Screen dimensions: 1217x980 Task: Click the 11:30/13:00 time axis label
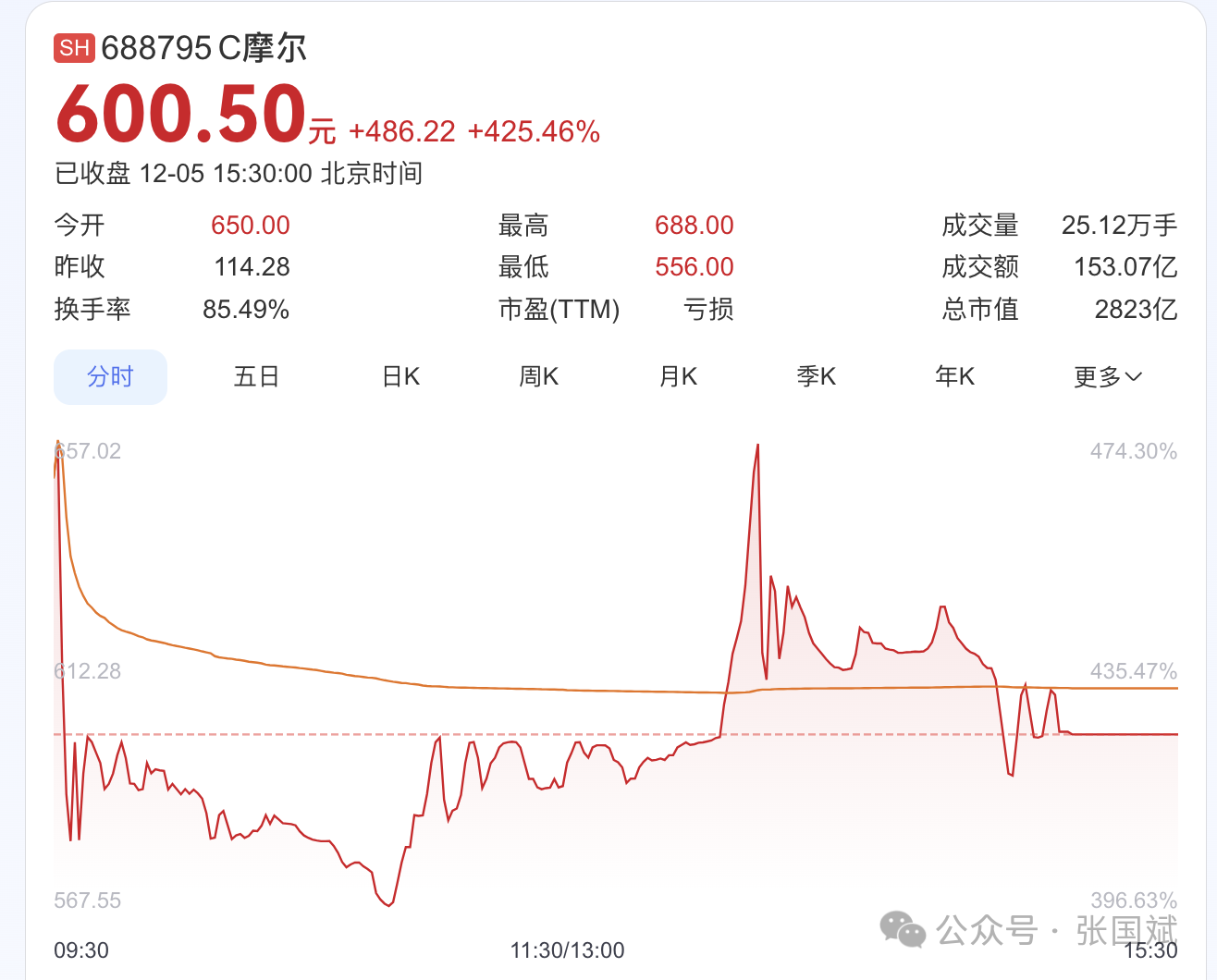tap(567, 950)
